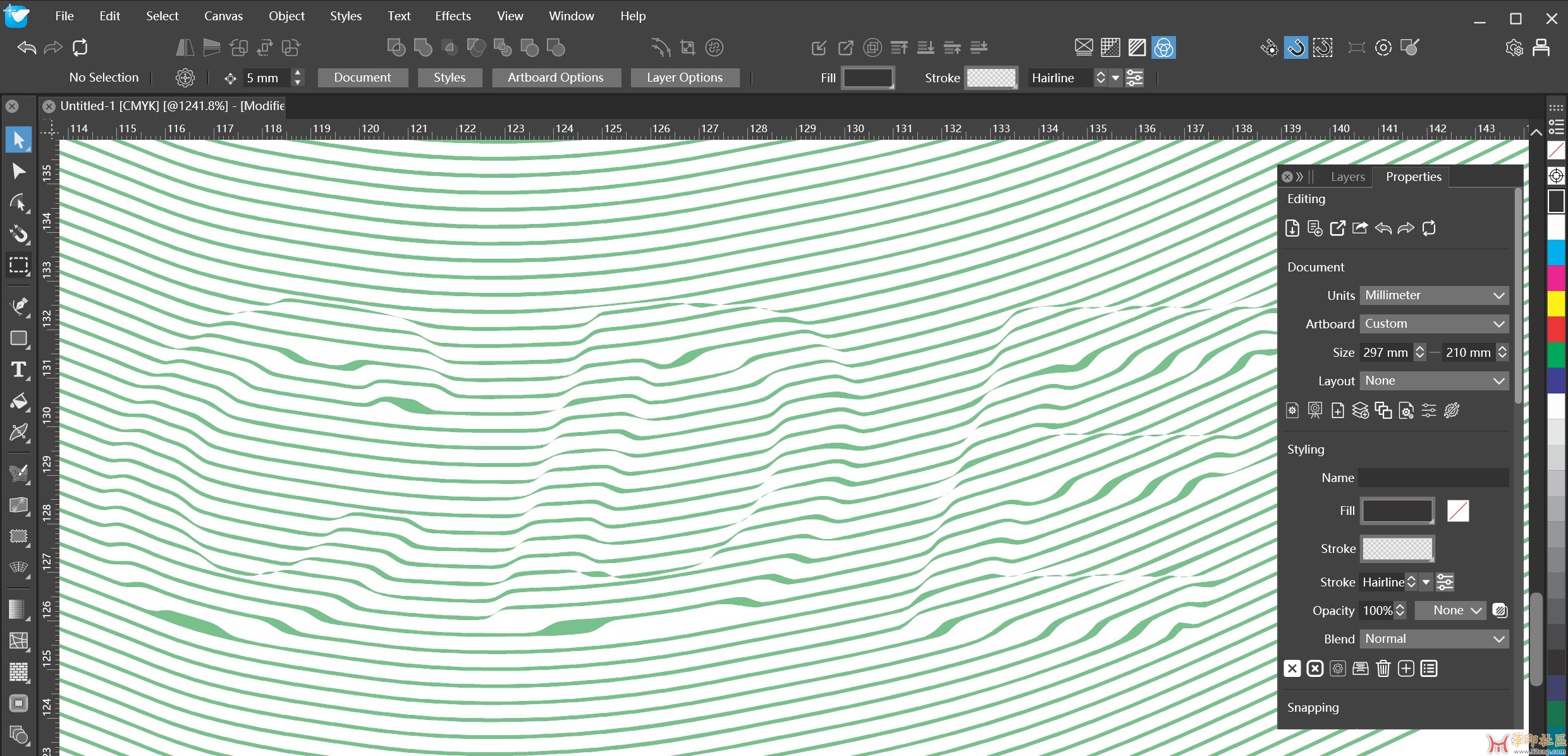Toggle the highlighted snapping magnet button

(x=1295, y=47)
